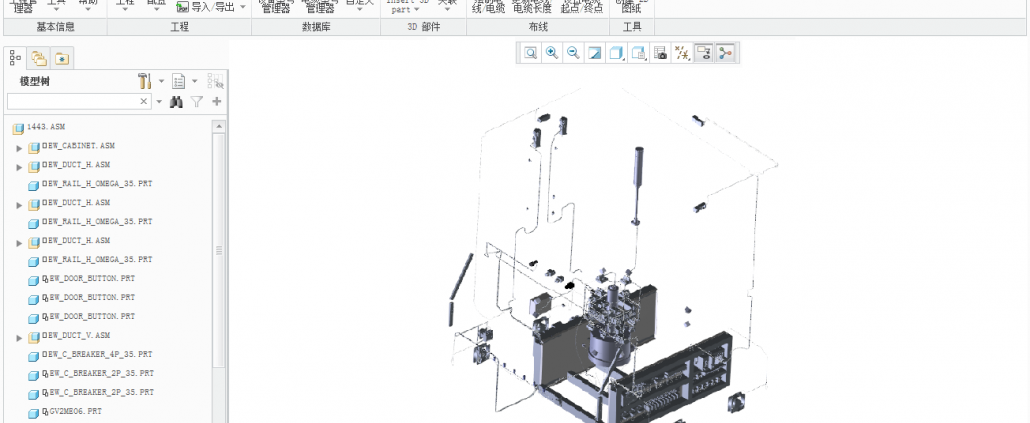Viewport: 1030px width, 423px height.
Task: Expand the first EW_DUCT_H.ASM node
Action: point(20,167)
